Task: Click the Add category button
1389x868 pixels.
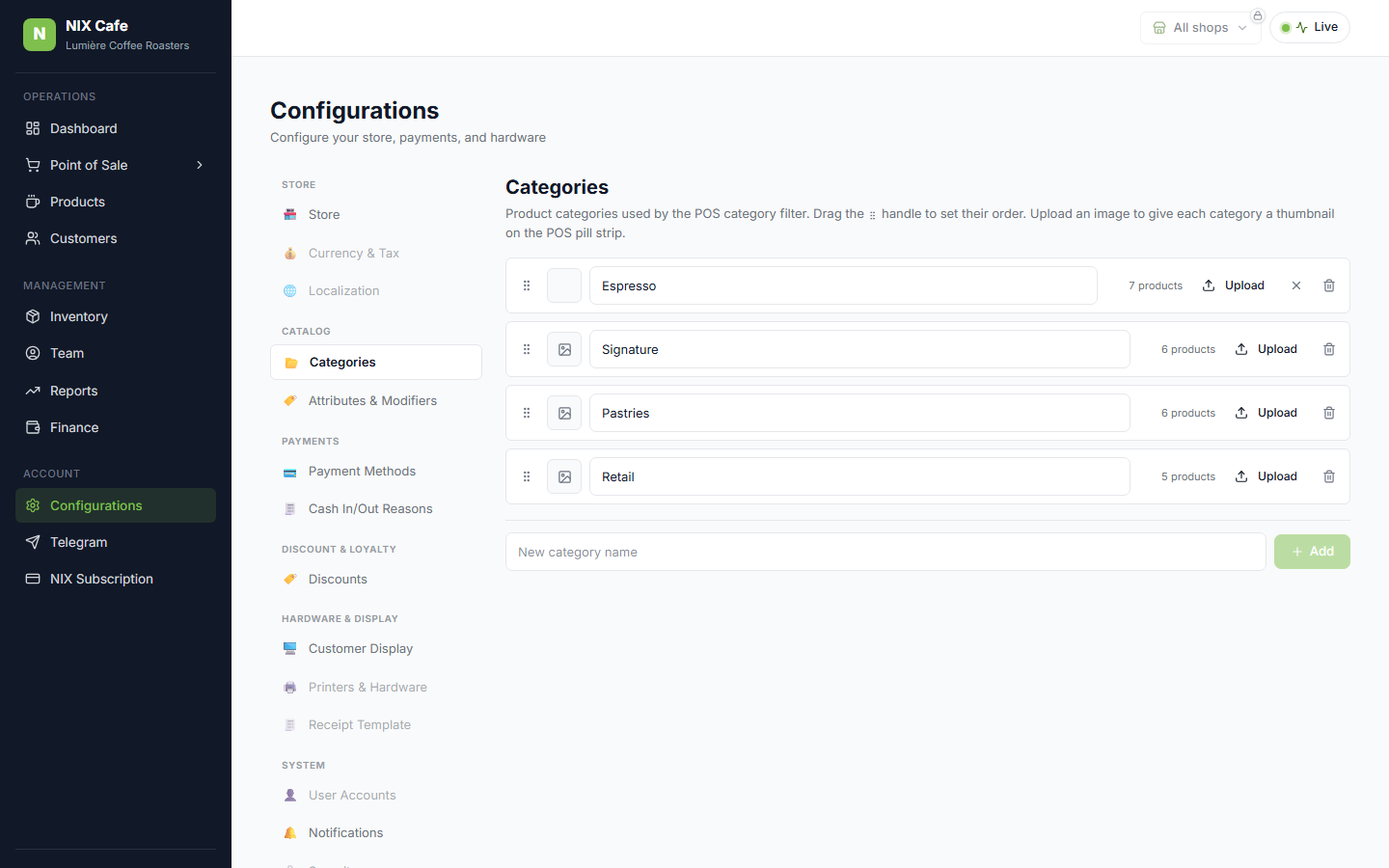Action: [1312, 552]
